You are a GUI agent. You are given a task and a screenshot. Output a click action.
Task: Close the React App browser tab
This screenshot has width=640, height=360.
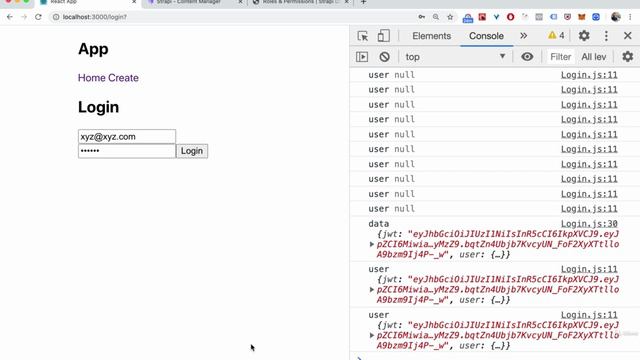click(x=134, y=2)
